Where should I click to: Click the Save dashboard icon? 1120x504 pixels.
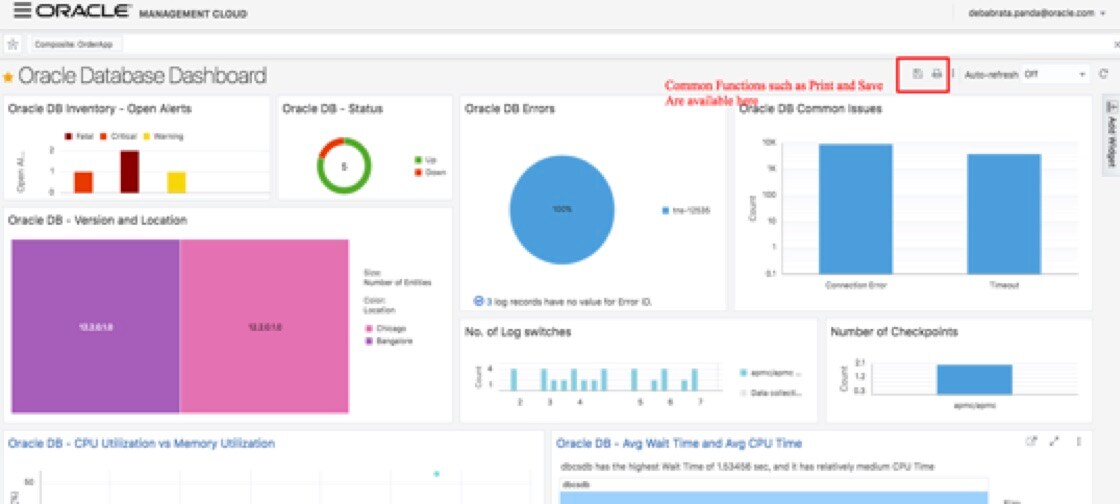tap(918, 74)
